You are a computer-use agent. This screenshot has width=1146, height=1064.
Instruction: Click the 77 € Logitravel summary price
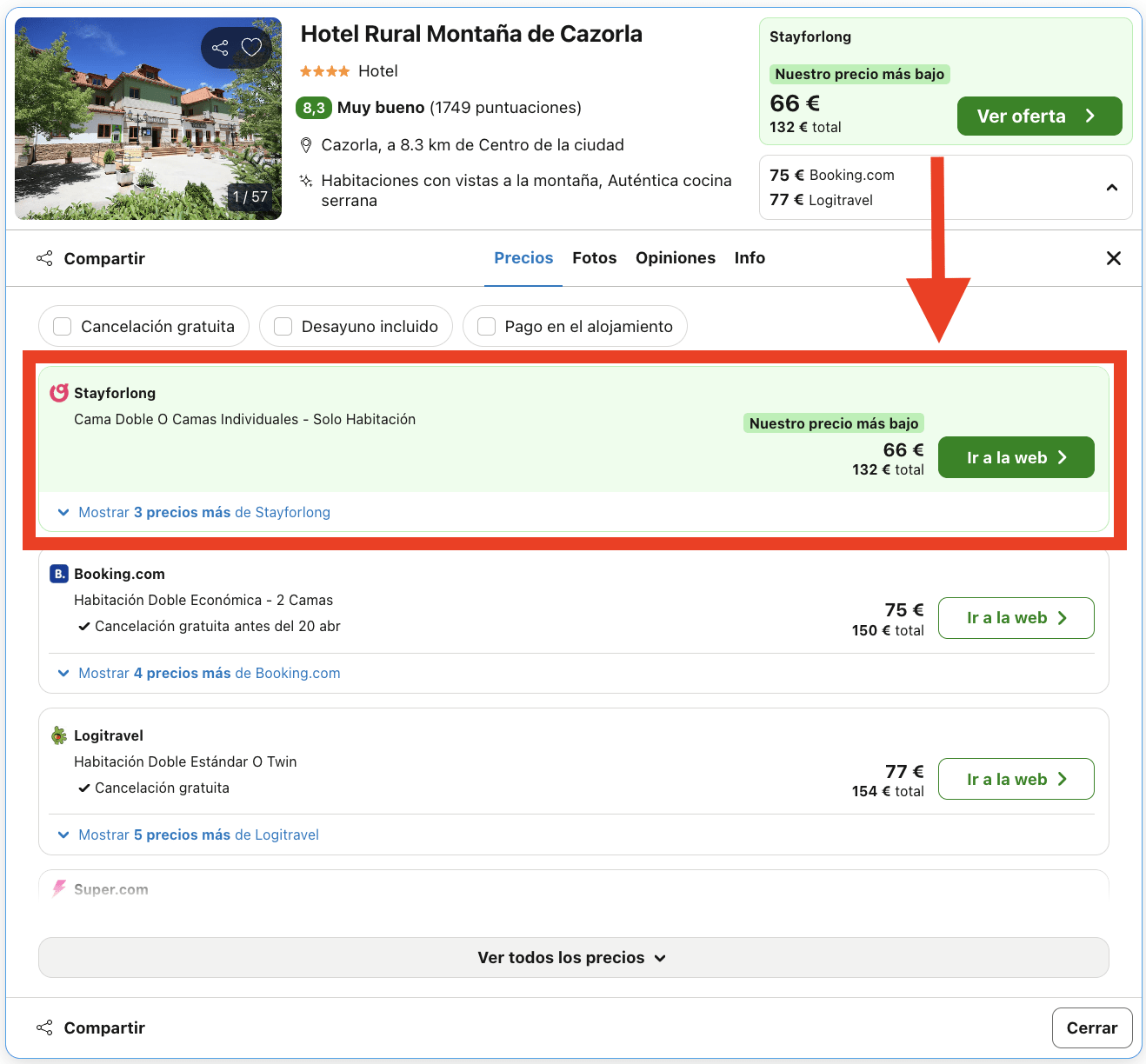tap(822, 200)
